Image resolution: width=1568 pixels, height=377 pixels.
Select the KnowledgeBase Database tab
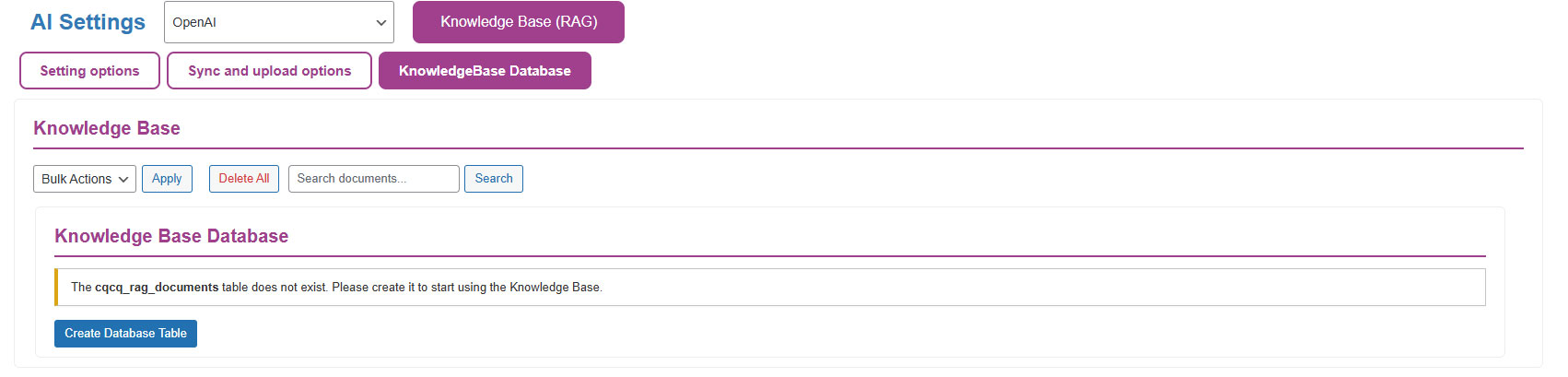click(485, 71)
